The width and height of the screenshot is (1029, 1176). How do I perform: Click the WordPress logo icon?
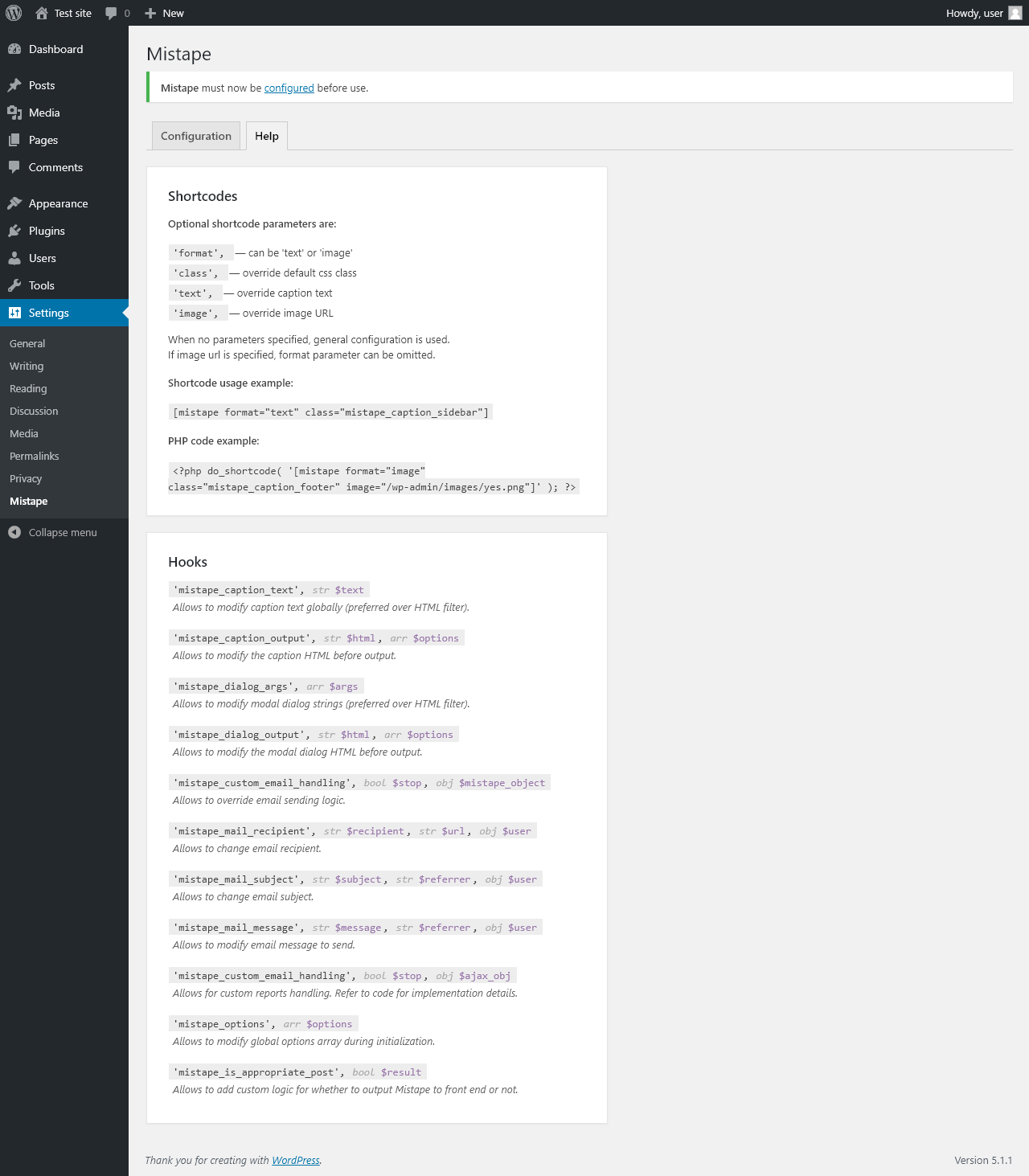point(14,13)
